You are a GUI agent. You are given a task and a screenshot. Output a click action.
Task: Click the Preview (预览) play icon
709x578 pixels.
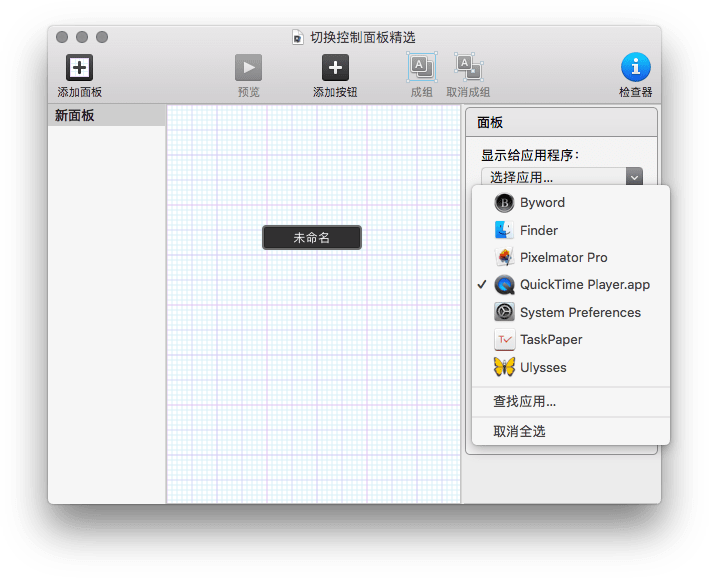click(248, 68)
